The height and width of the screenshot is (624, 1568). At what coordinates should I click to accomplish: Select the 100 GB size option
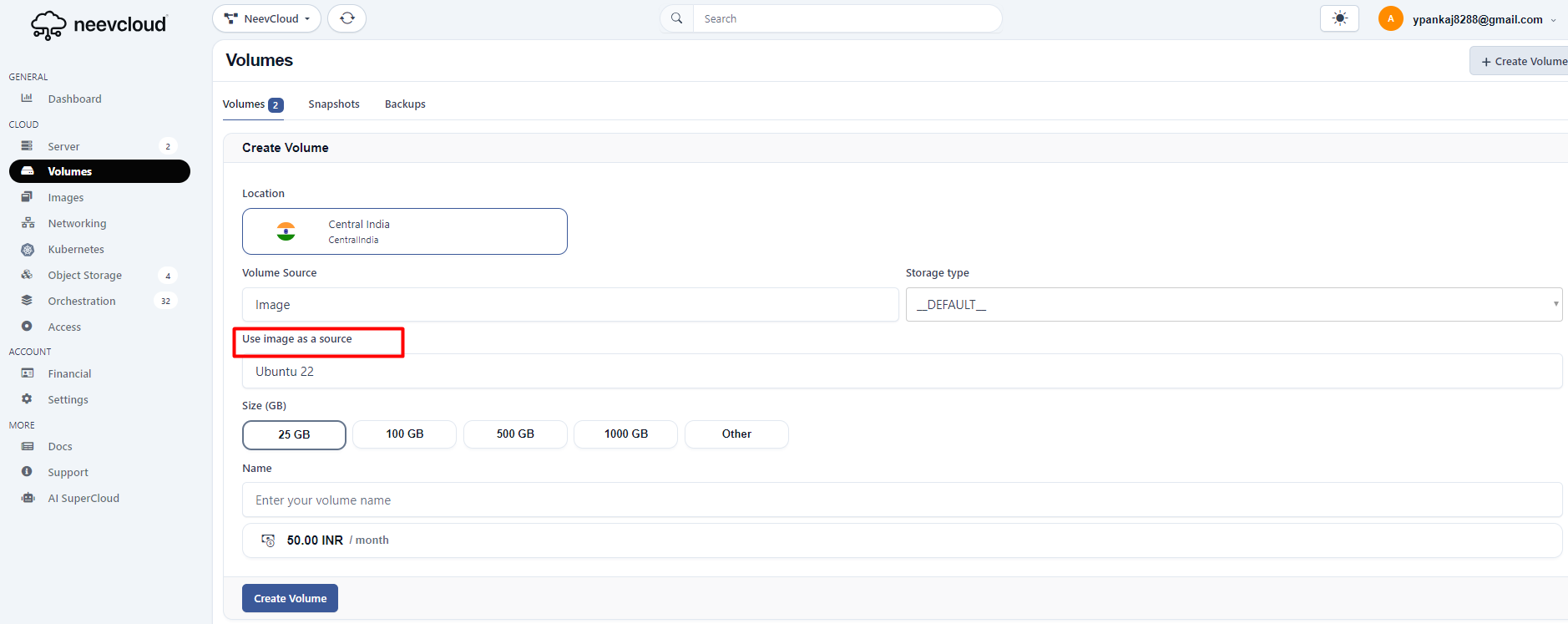click(404, 434)
